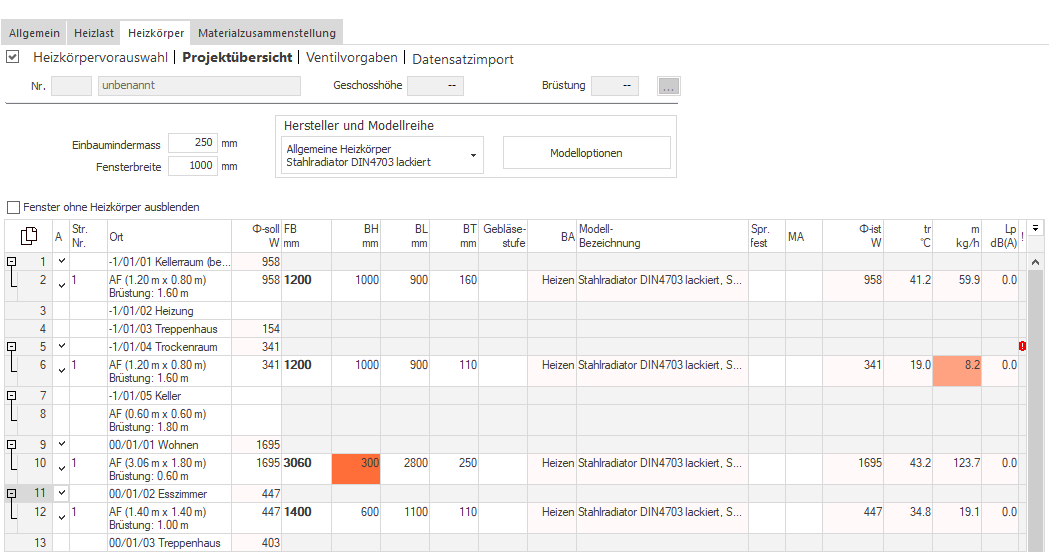
Task: Click the Einbaumindermass input field
Action: [193, 143]
